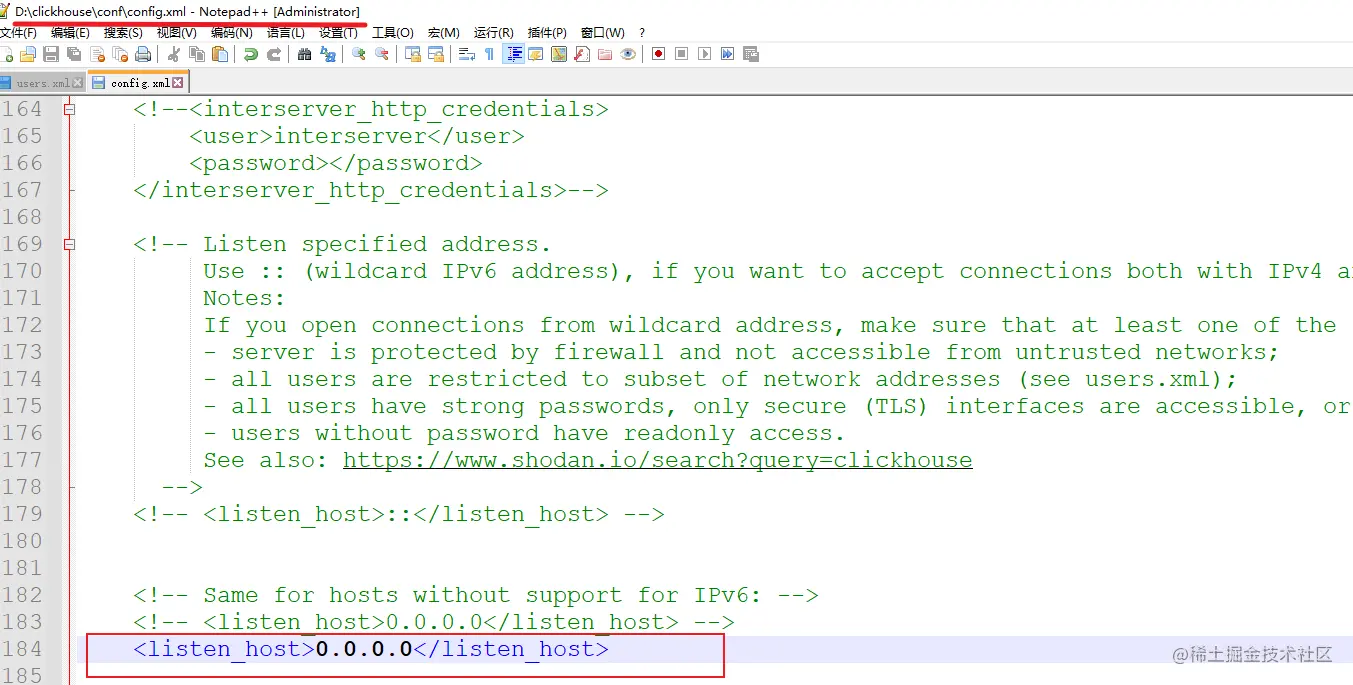This screenshot has height=685, width=1353.
Task: Click the Save recorded macro icon
Action: (x=751, y=54)
